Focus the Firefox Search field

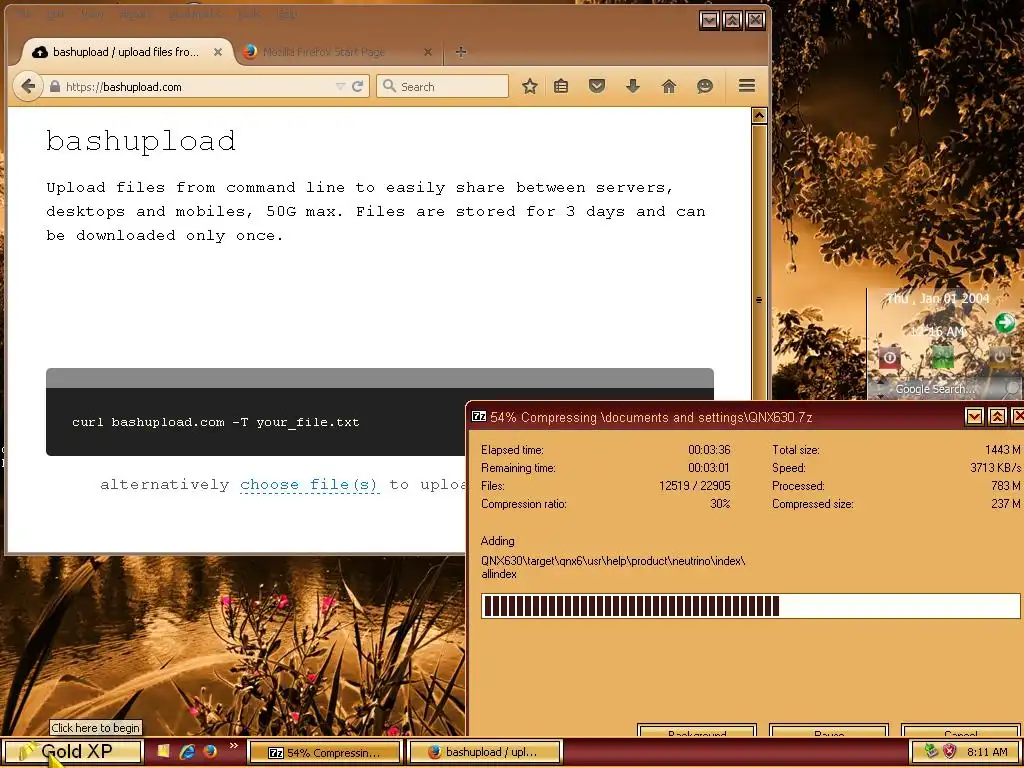(442, 86)
